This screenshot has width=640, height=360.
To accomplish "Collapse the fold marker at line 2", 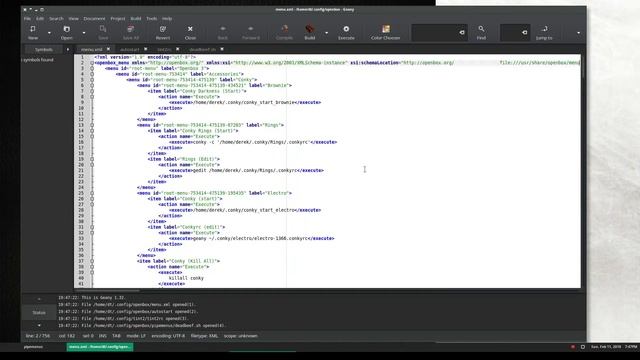I will [x=92, y=63].
